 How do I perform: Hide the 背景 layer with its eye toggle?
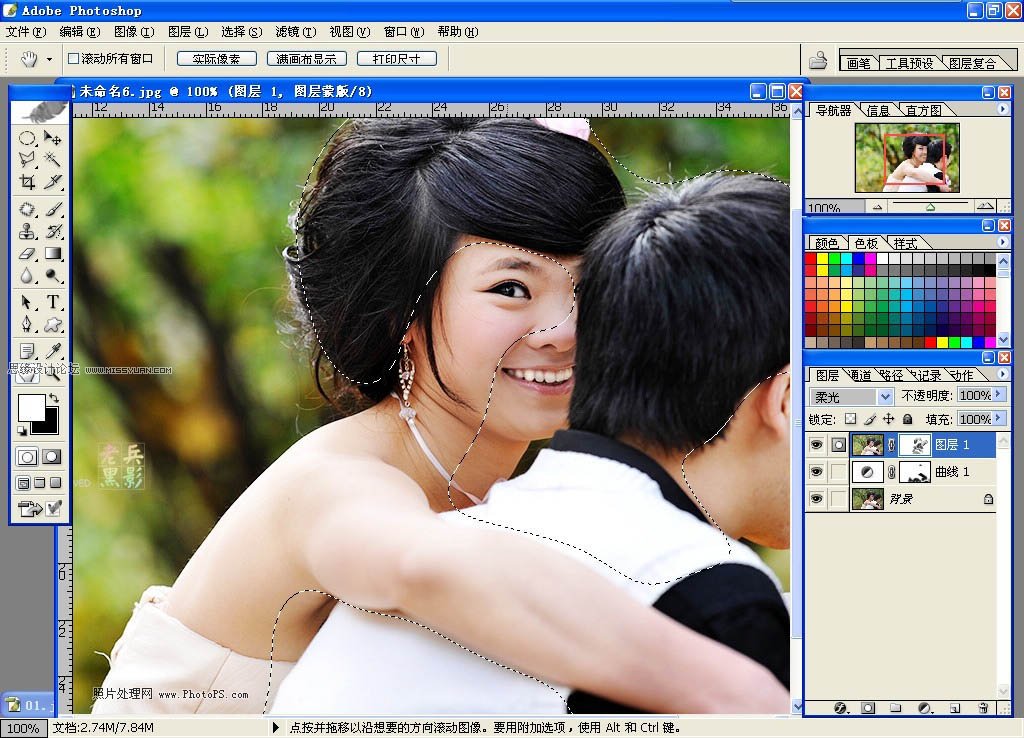pos(817,497)
